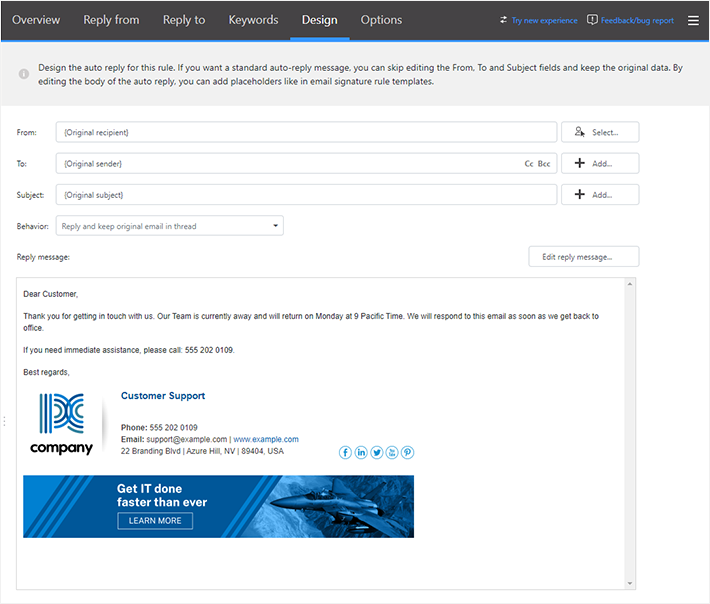Click the 22 Branding Blvd address line

pos(202,451)
